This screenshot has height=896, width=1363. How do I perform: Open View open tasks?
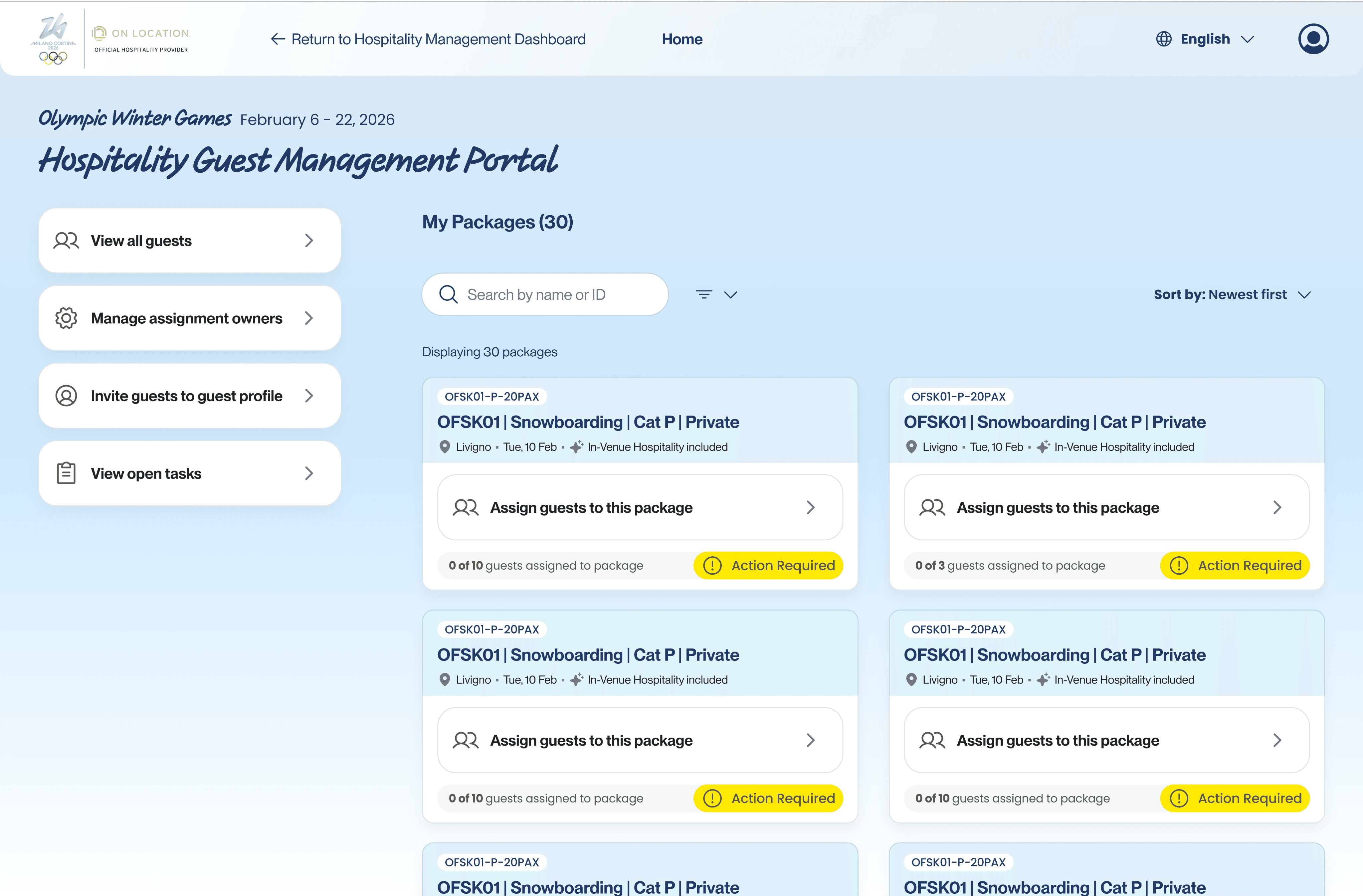190,473
